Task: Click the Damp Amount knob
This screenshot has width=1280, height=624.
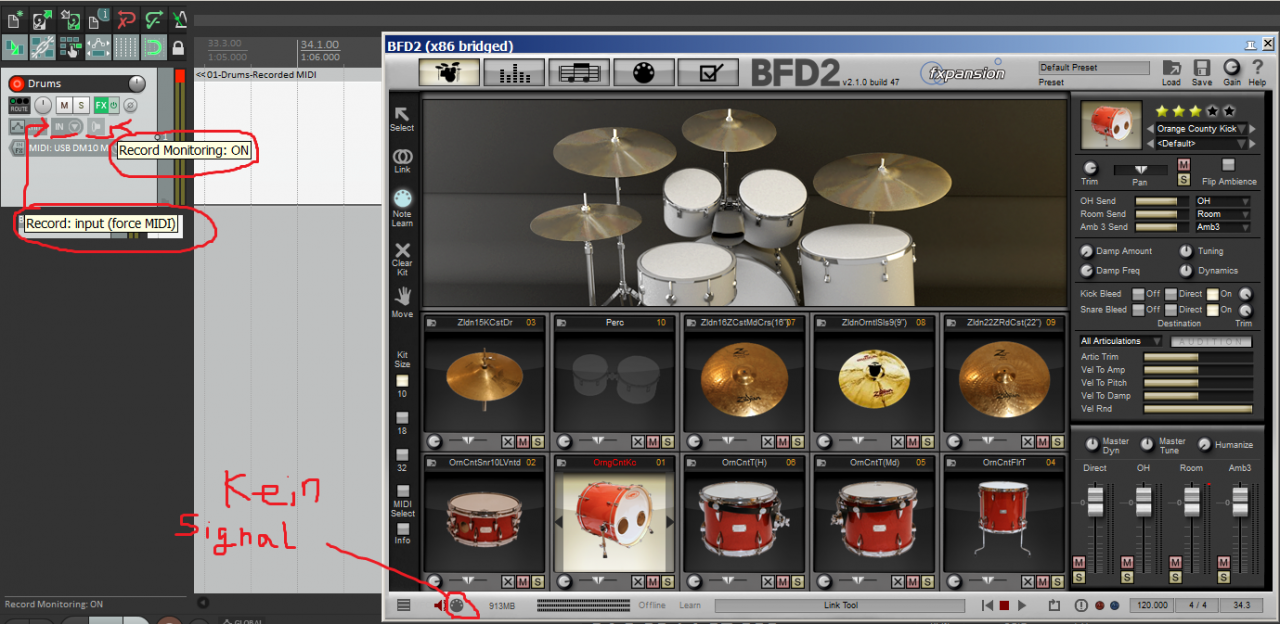Action: 1087,251
